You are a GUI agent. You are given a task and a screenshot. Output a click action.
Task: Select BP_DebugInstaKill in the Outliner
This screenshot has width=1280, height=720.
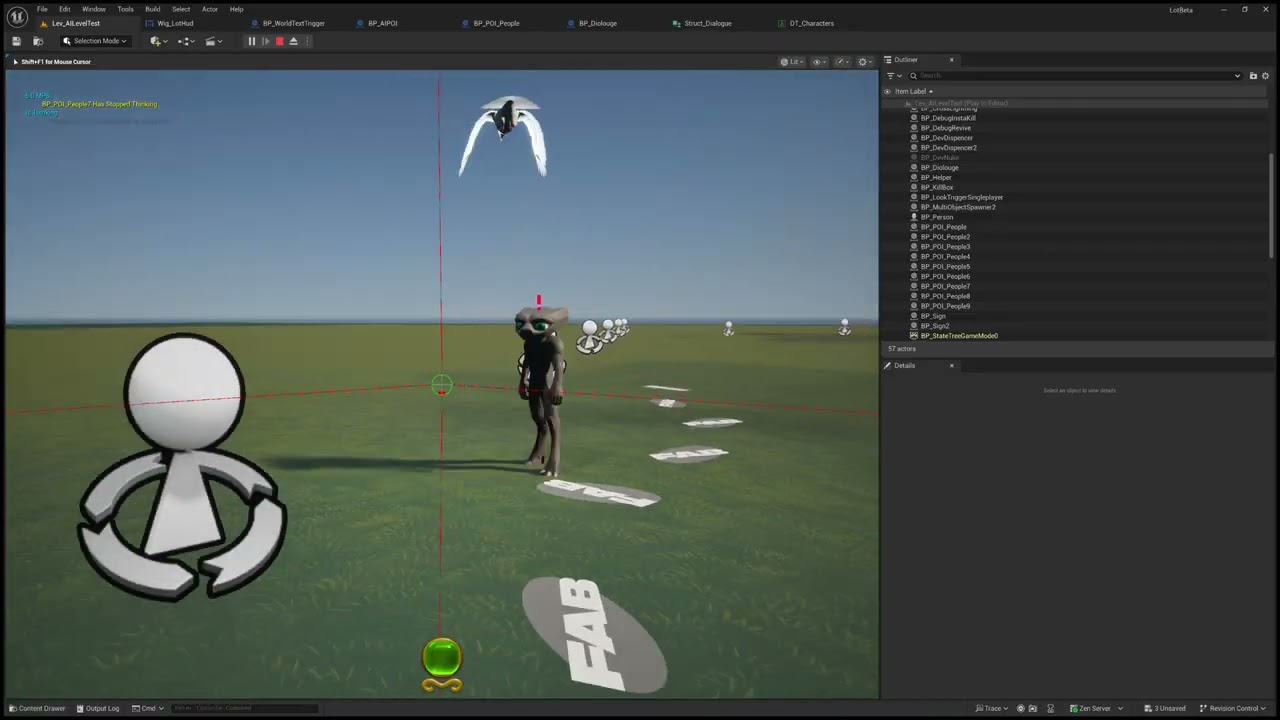point(948,118)
